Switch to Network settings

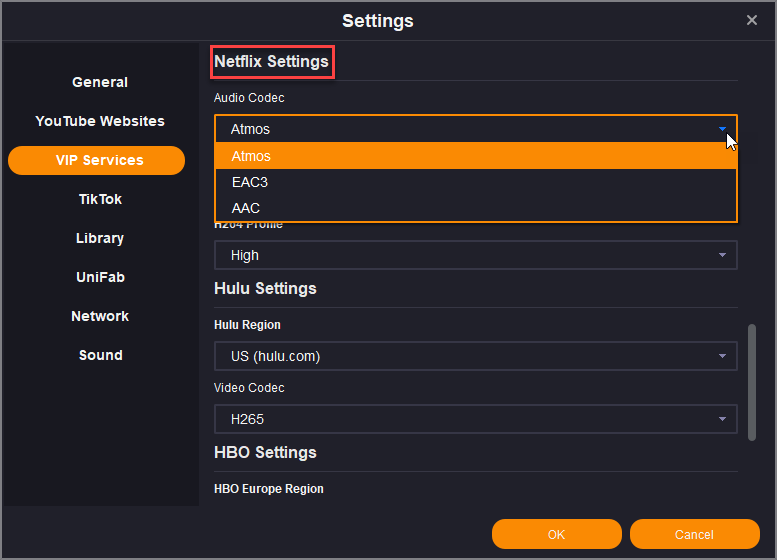[100, 316]
